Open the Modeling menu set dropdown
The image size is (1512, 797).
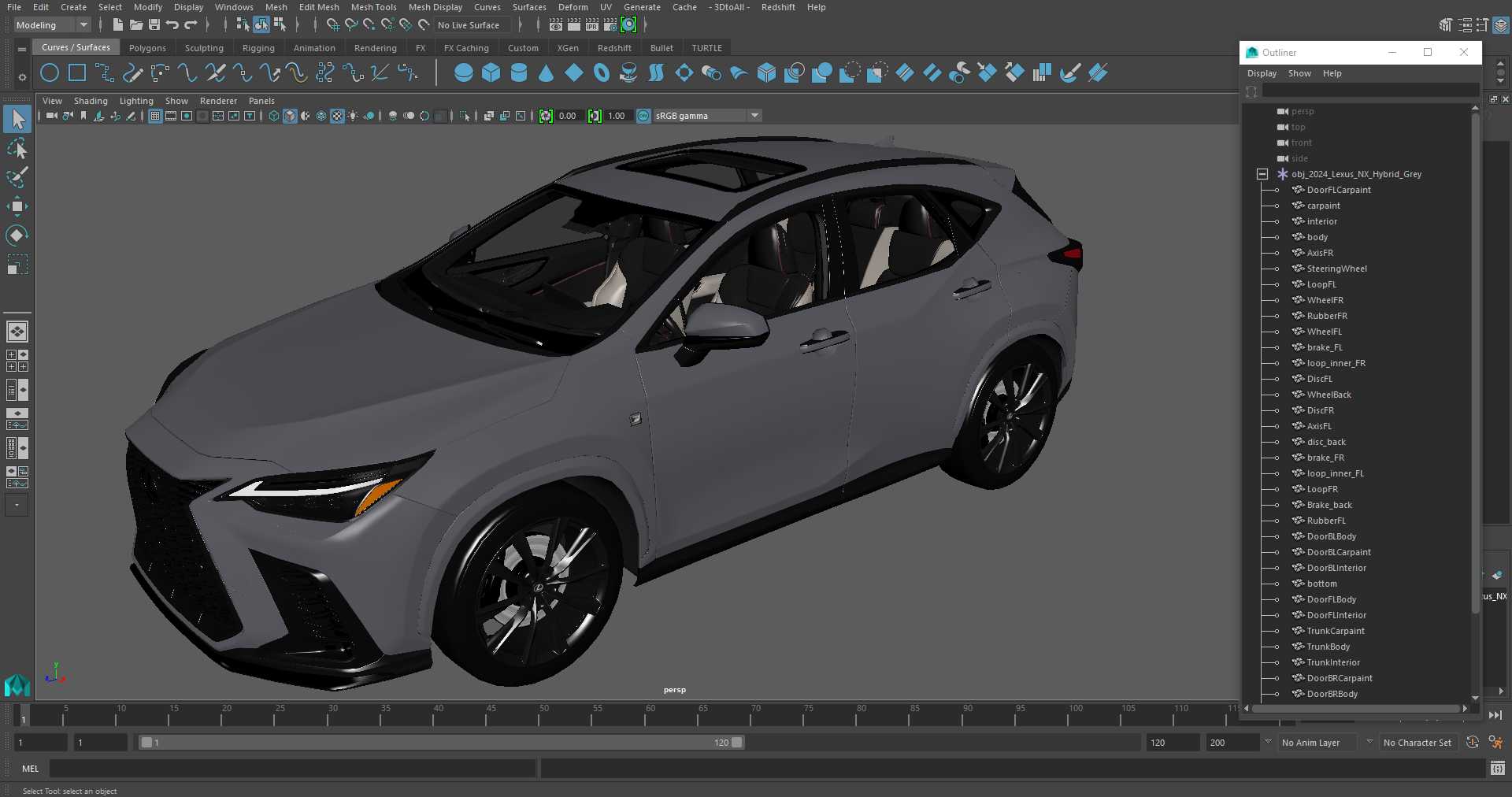[52, 25]
